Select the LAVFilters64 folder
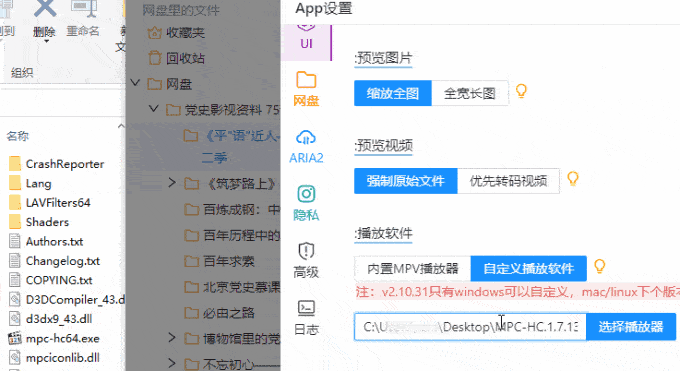This screenshot has height=371, width=680. pyautogui.click(x=49, y=203)
